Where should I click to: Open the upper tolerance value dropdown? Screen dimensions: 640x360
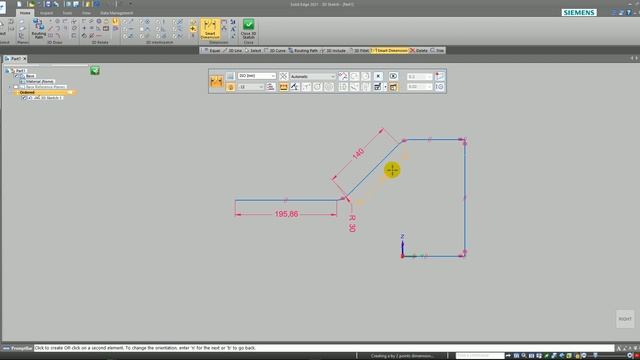pyautogui.click(x=419, y=76)
